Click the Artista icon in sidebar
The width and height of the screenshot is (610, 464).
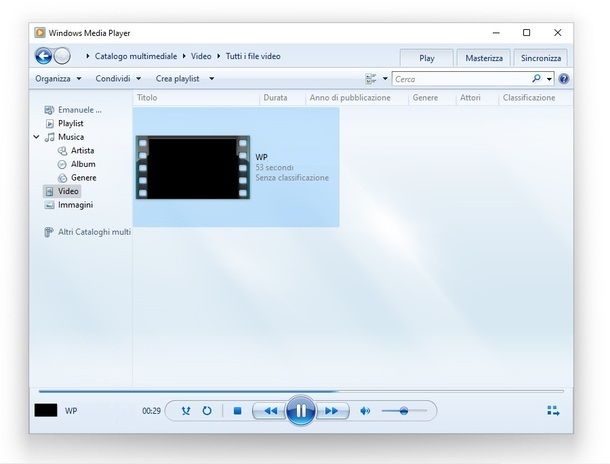click(x=62, y=151)
